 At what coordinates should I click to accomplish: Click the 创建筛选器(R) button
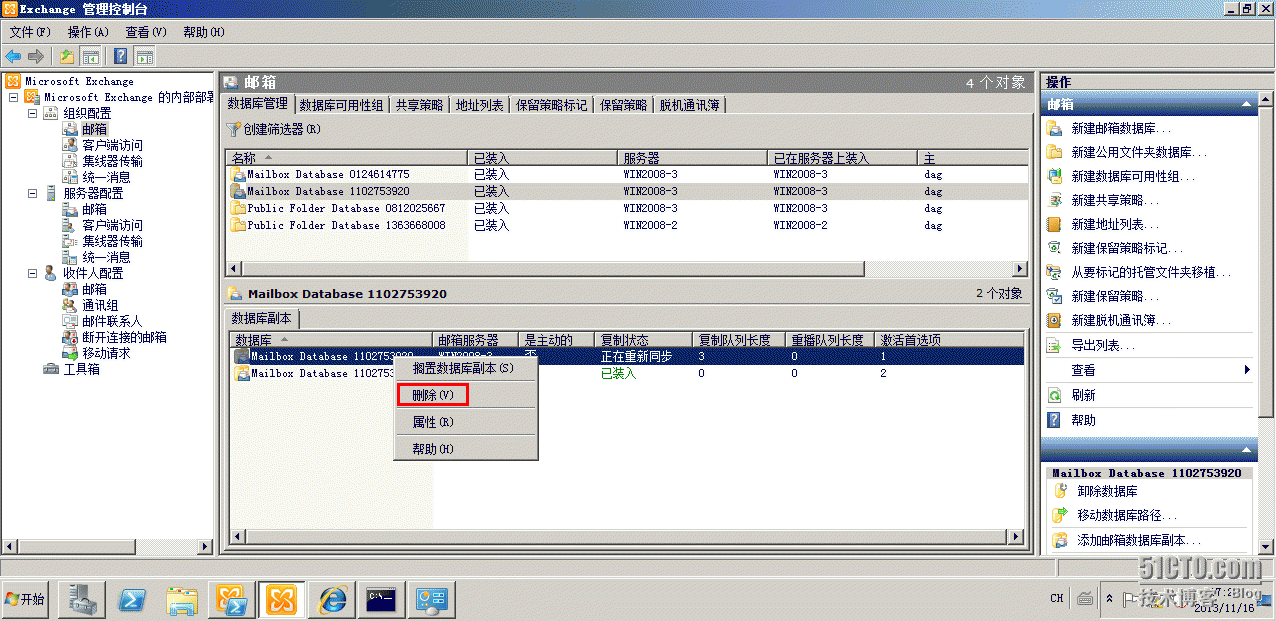point(275,129)
